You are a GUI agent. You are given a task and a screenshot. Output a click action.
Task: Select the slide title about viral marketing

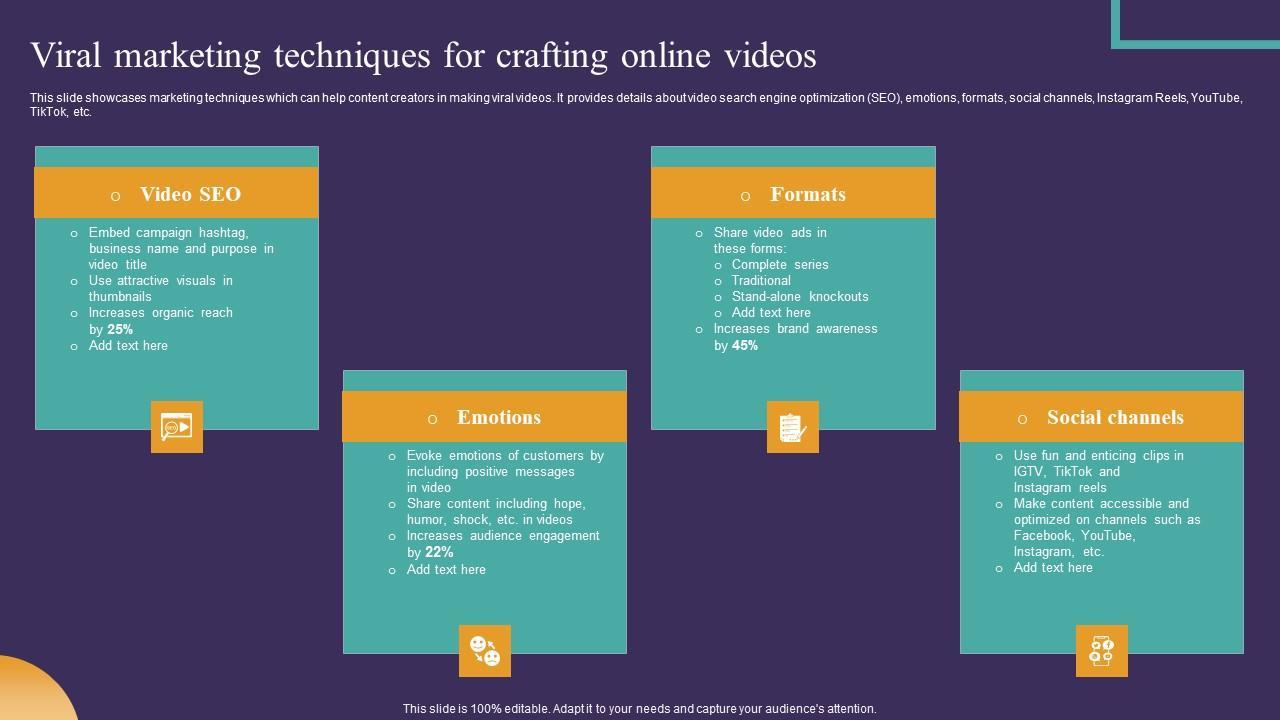(423, 56)
